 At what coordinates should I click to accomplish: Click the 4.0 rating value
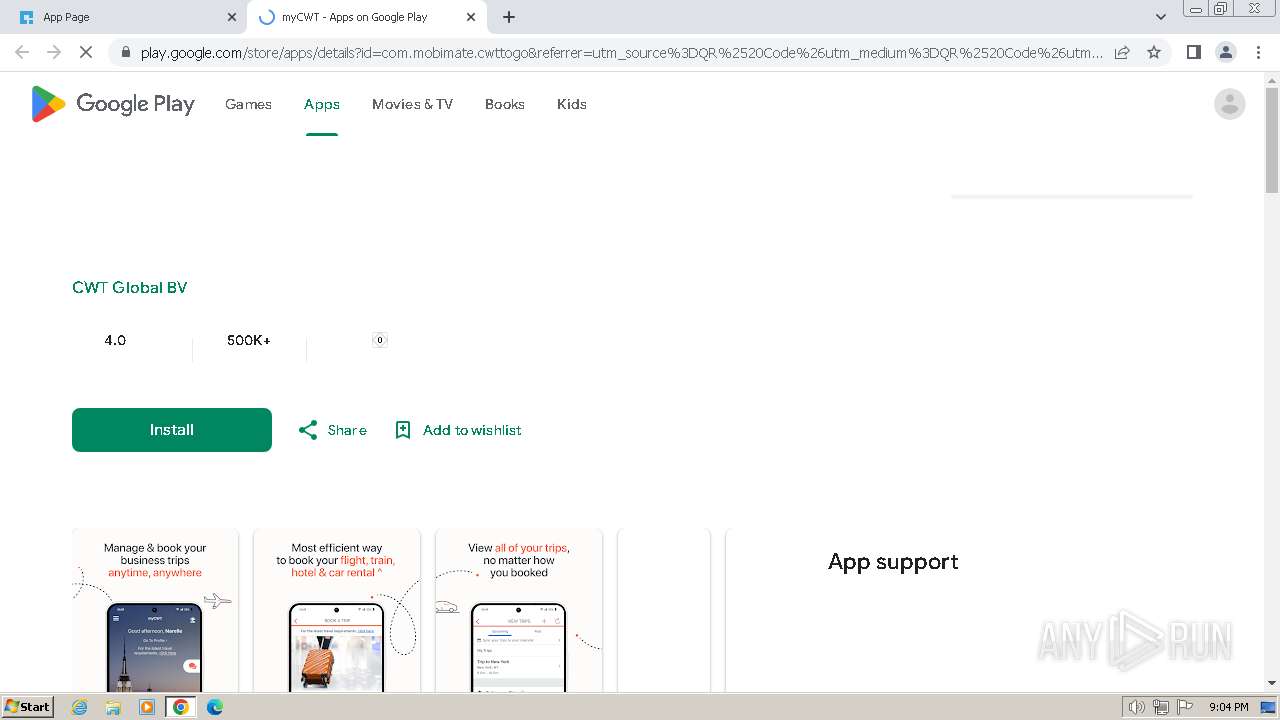pos(115,340)
